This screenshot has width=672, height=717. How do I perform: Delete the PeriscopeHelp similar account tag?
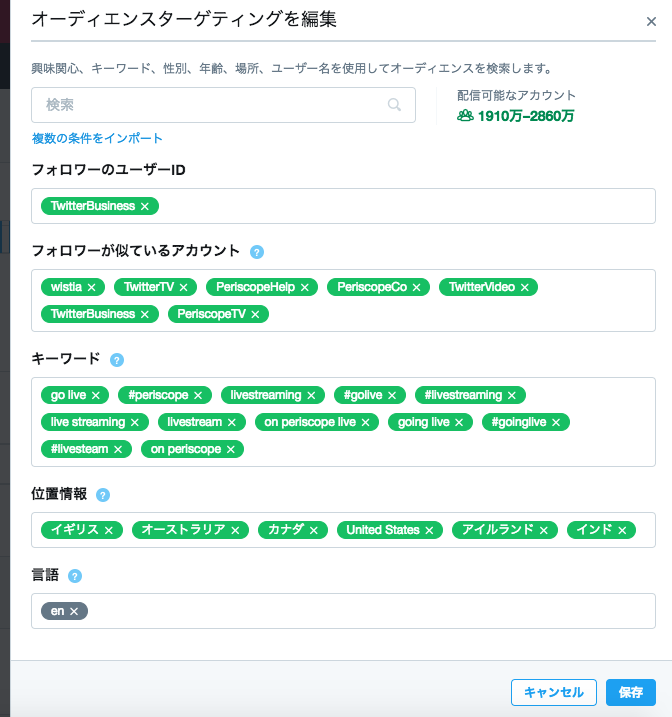click(x=304, y=287)
